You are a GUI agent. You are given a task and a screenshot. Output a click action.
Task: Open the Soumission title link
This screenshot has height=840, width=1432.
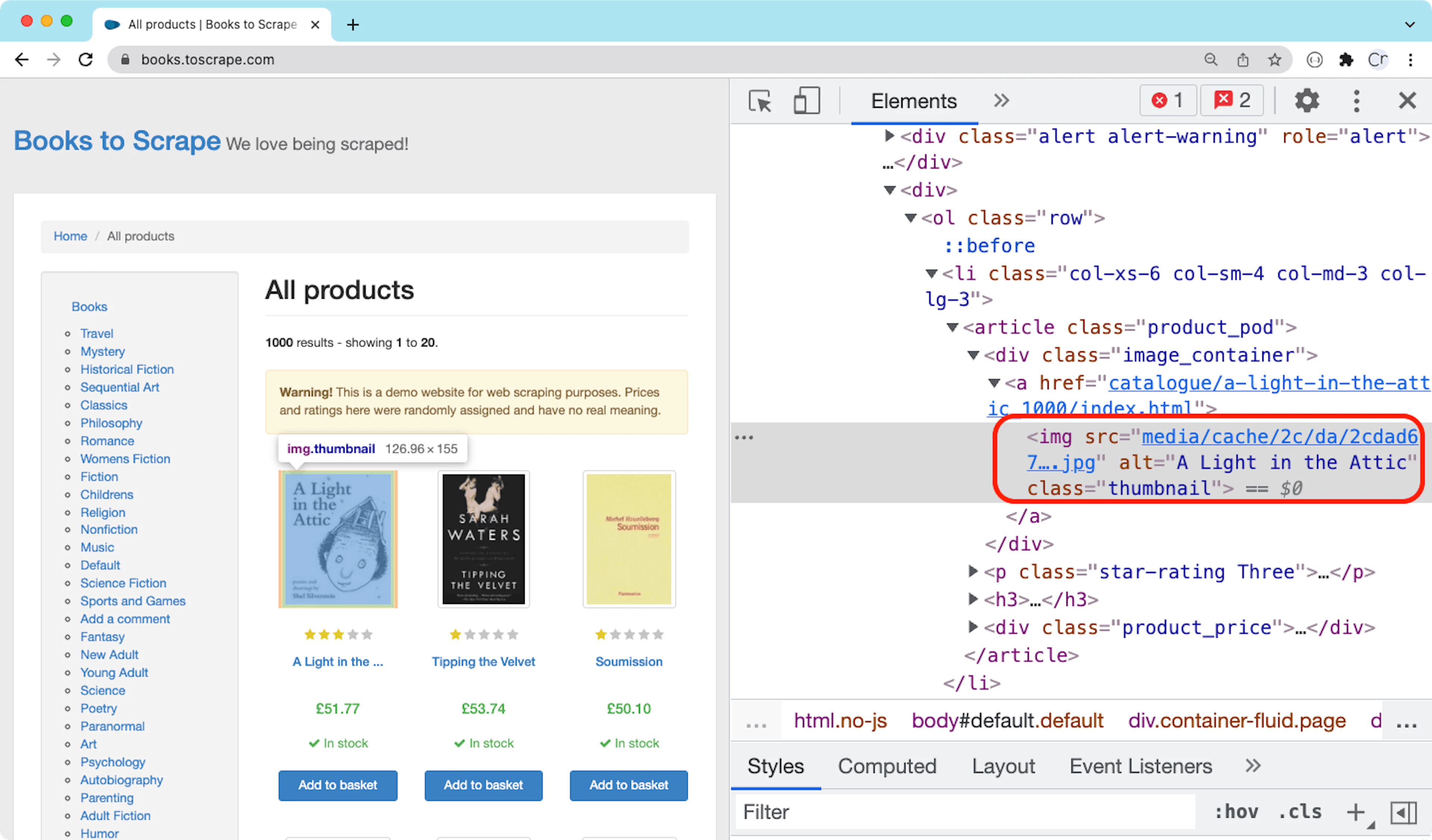629,662
